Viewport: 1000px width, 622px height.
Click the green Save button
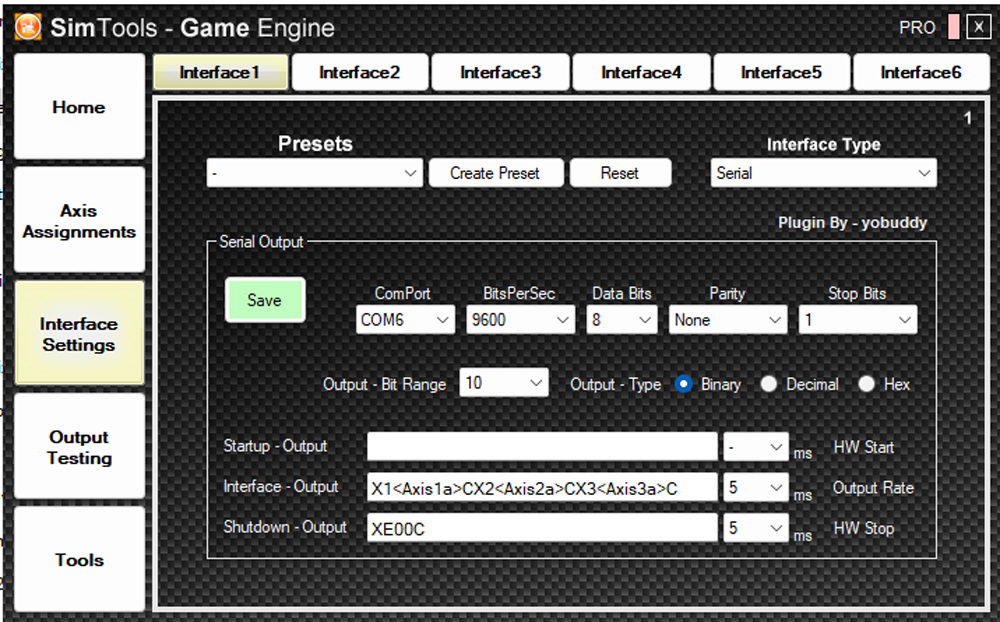click(x=265, y=300)
